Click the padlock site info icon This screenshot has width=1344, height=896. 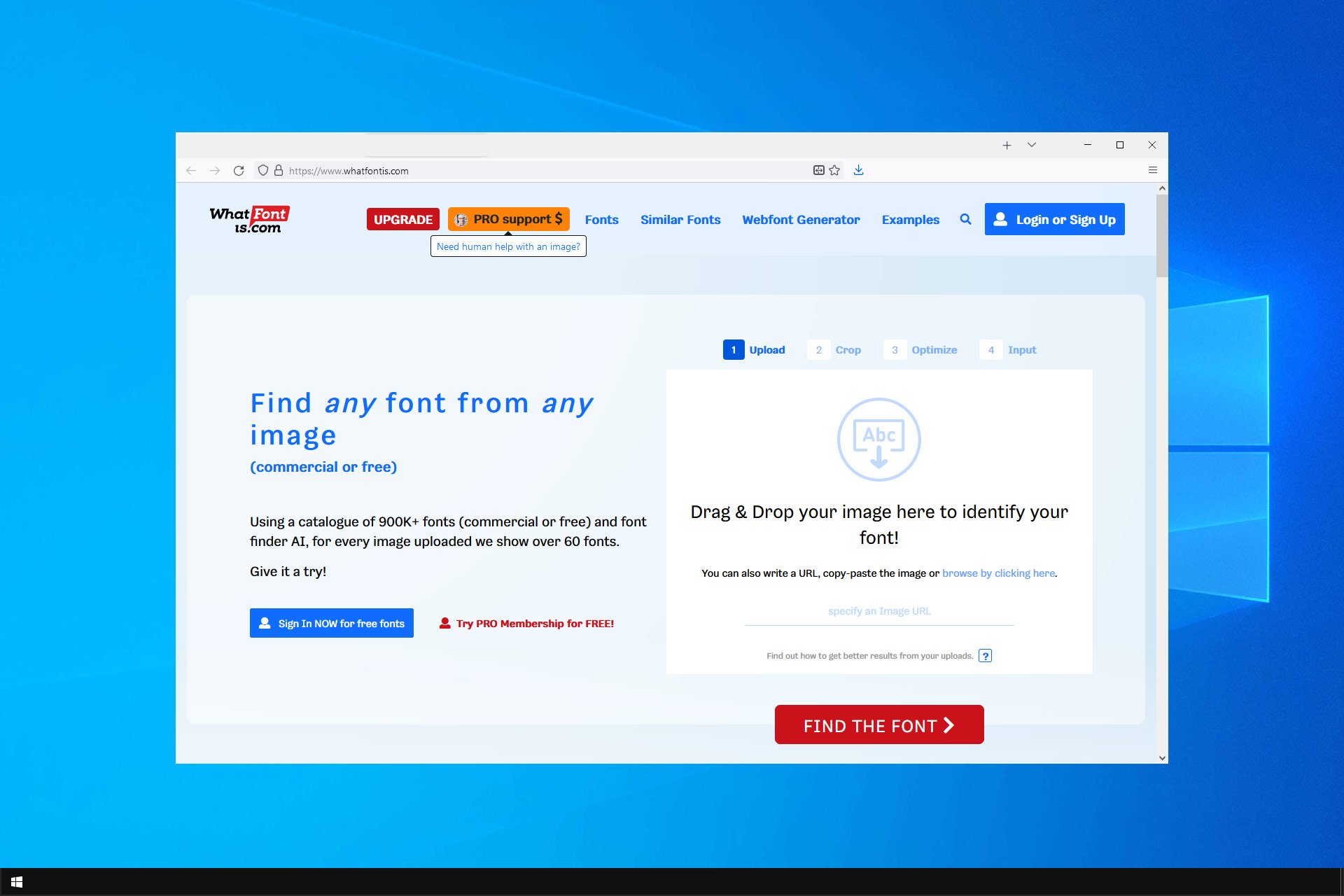click(279, 170)
